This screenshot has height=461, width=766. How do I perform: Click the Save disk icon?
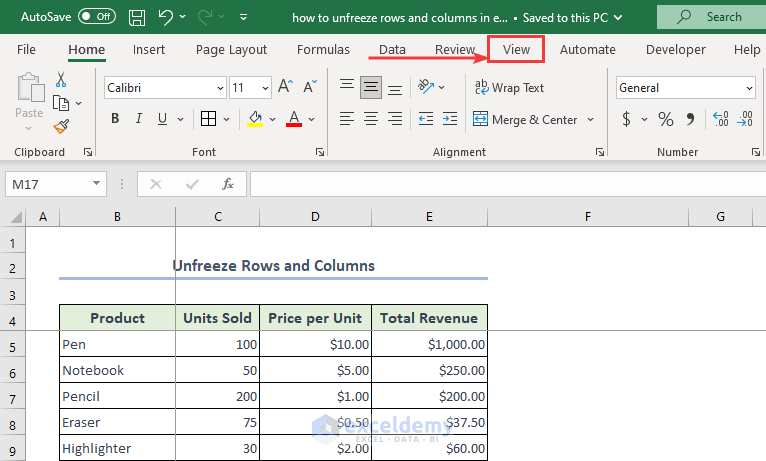click(x=137, y=17)
